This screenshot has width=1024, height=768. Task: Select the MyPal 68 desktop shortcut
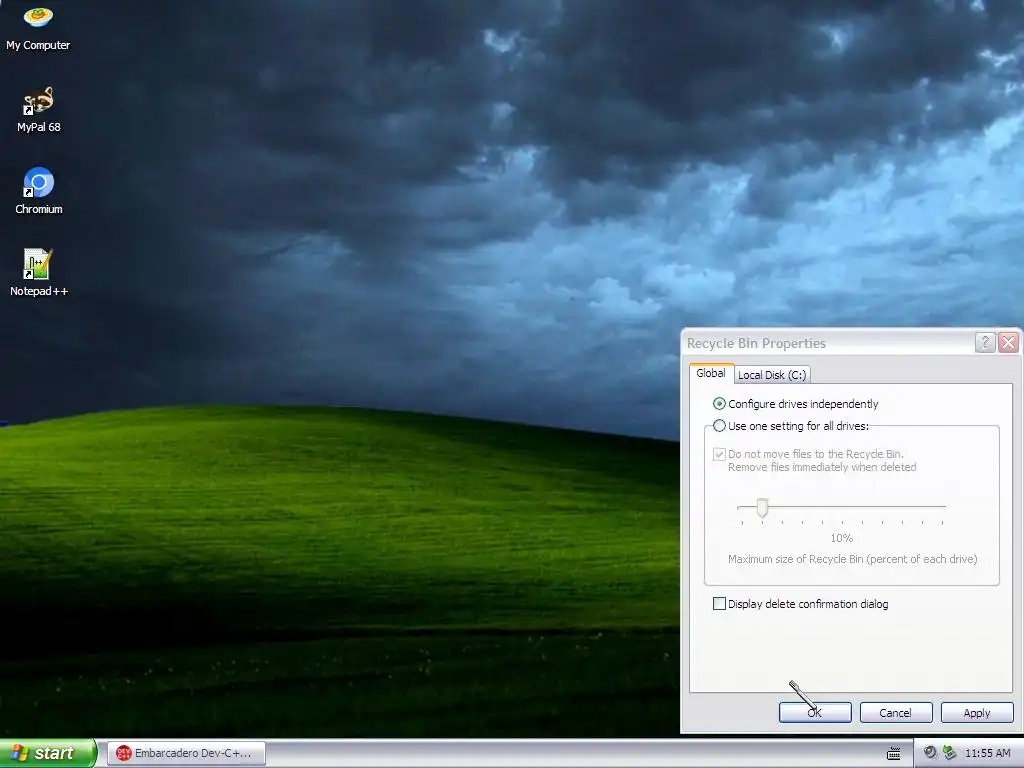click(39, 109)
